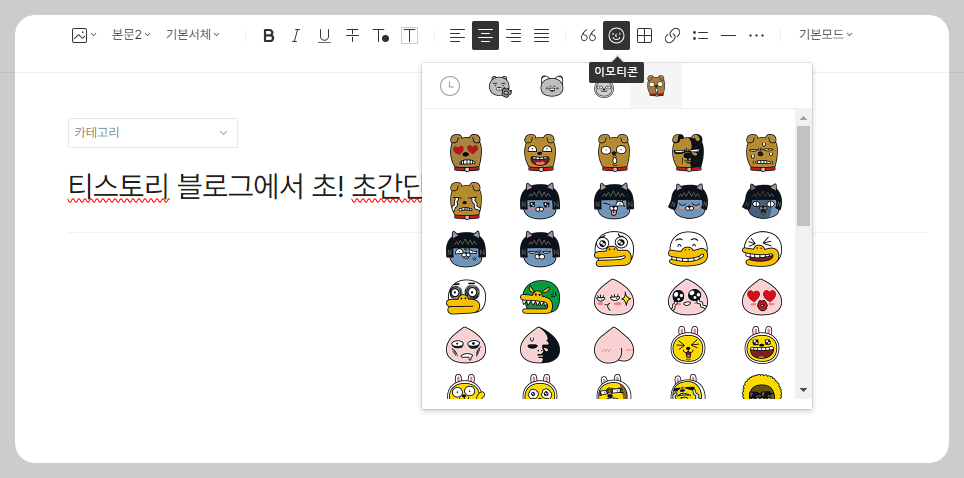Toggle strikethrough formatting
The width and height of the screenshot is (964, 478).
[x=352, y=36]
